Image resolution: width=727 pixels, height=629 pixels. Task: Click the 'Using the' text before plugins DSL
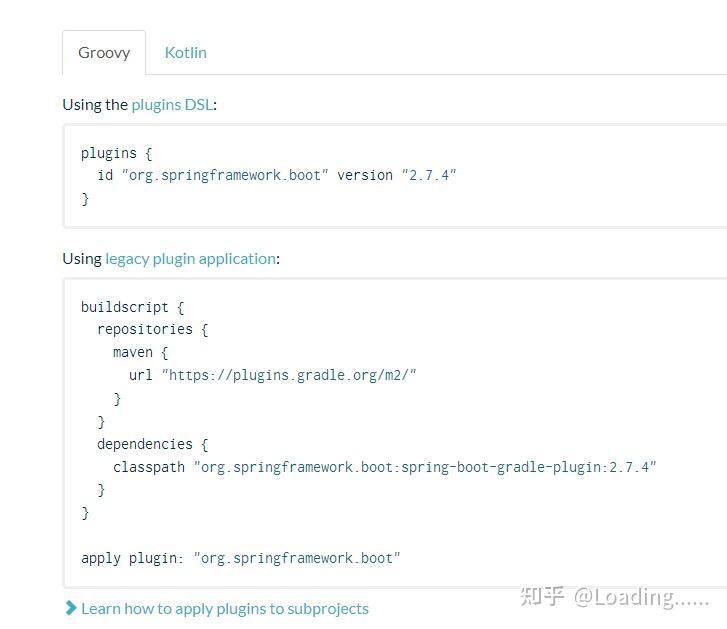point(95,104)
